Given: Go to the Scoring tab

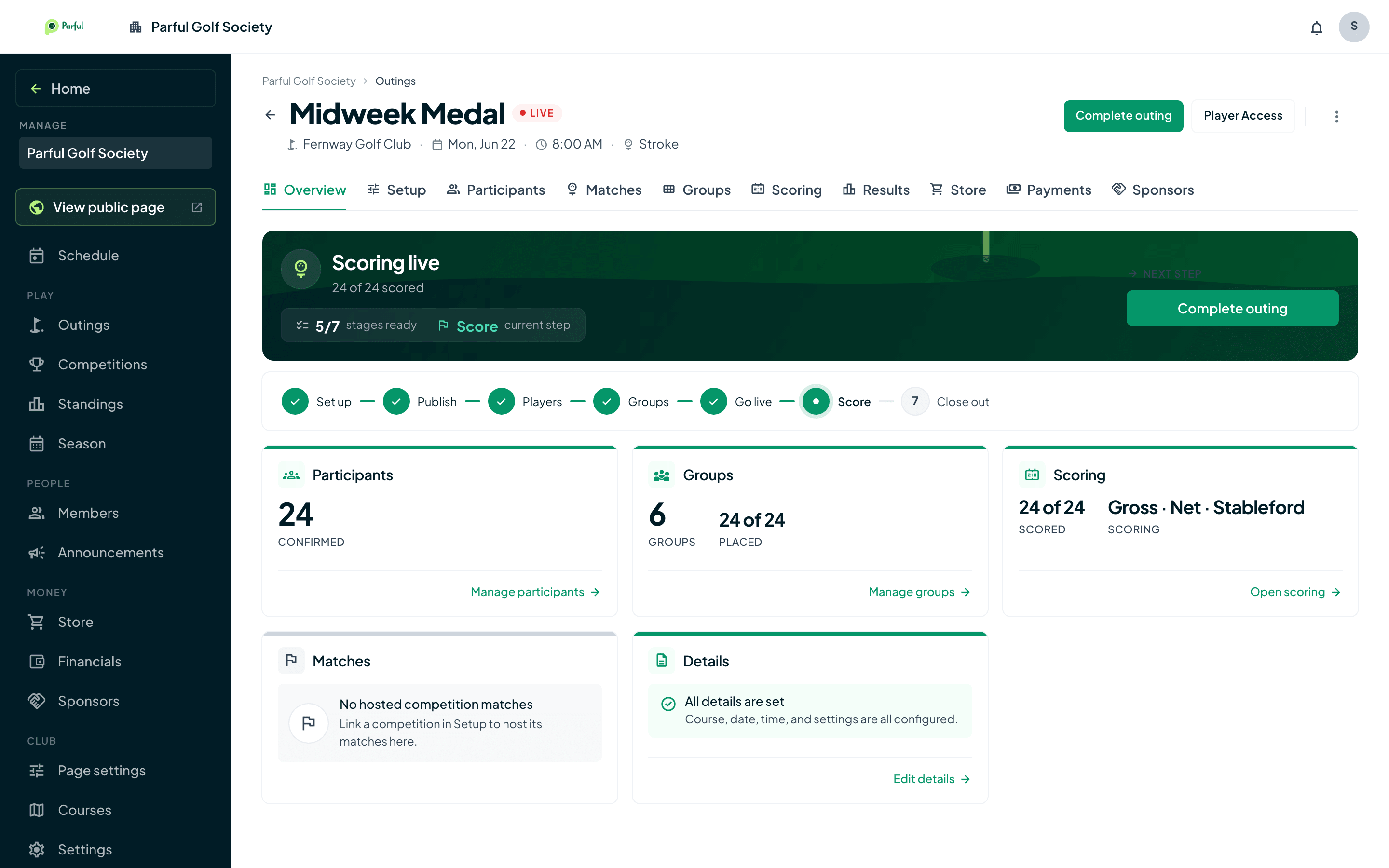Looking at the screenshot, I should (x=787, y=190).
